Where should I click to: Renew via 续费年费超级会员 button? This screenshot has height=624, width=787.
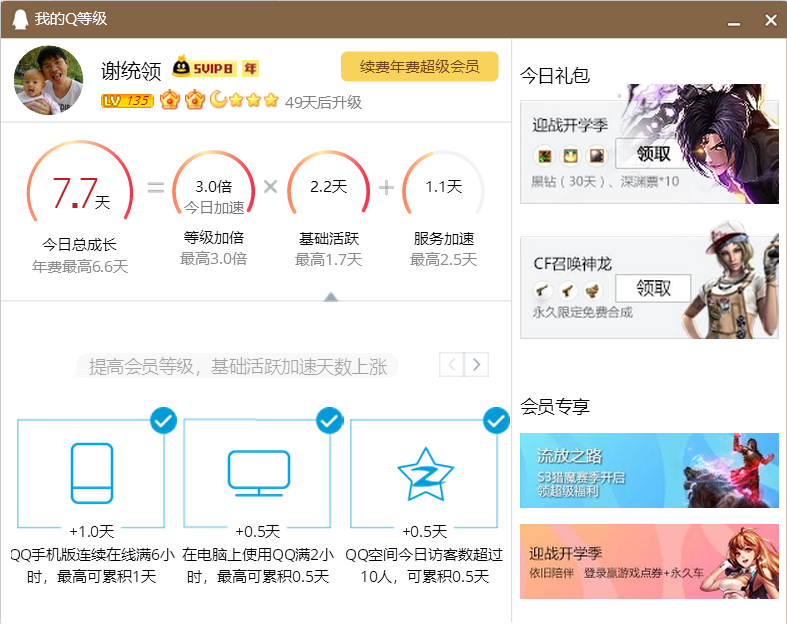click(420, 66)
